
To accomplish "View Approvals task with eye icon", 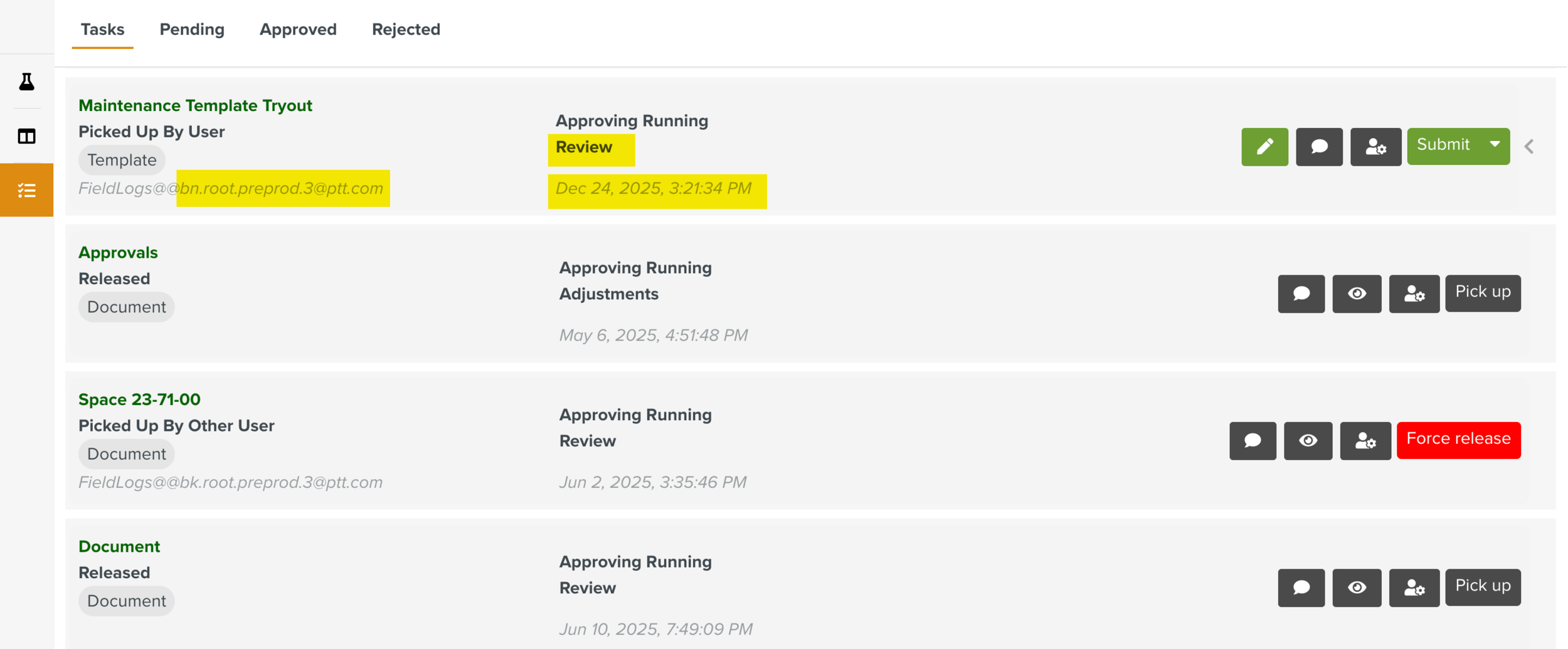I will [1356, 293].
